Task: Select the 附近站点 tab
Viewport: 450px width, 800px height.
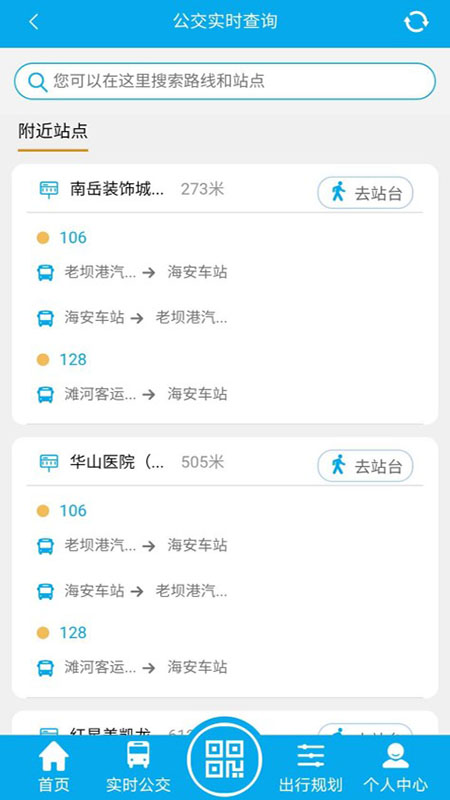Action: [x=53, y=131]
